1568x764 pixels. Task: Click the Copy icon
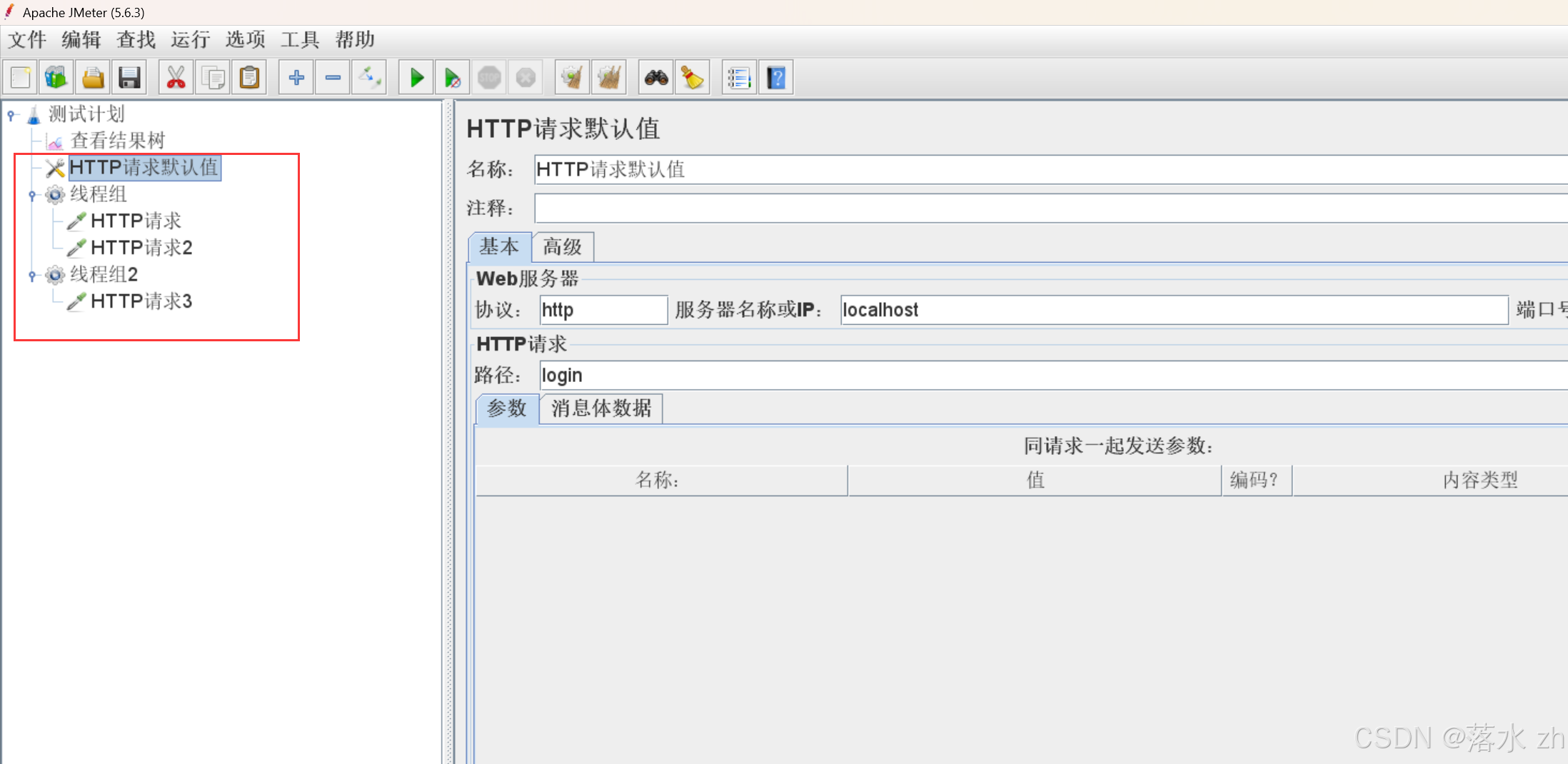click(213, 77)
